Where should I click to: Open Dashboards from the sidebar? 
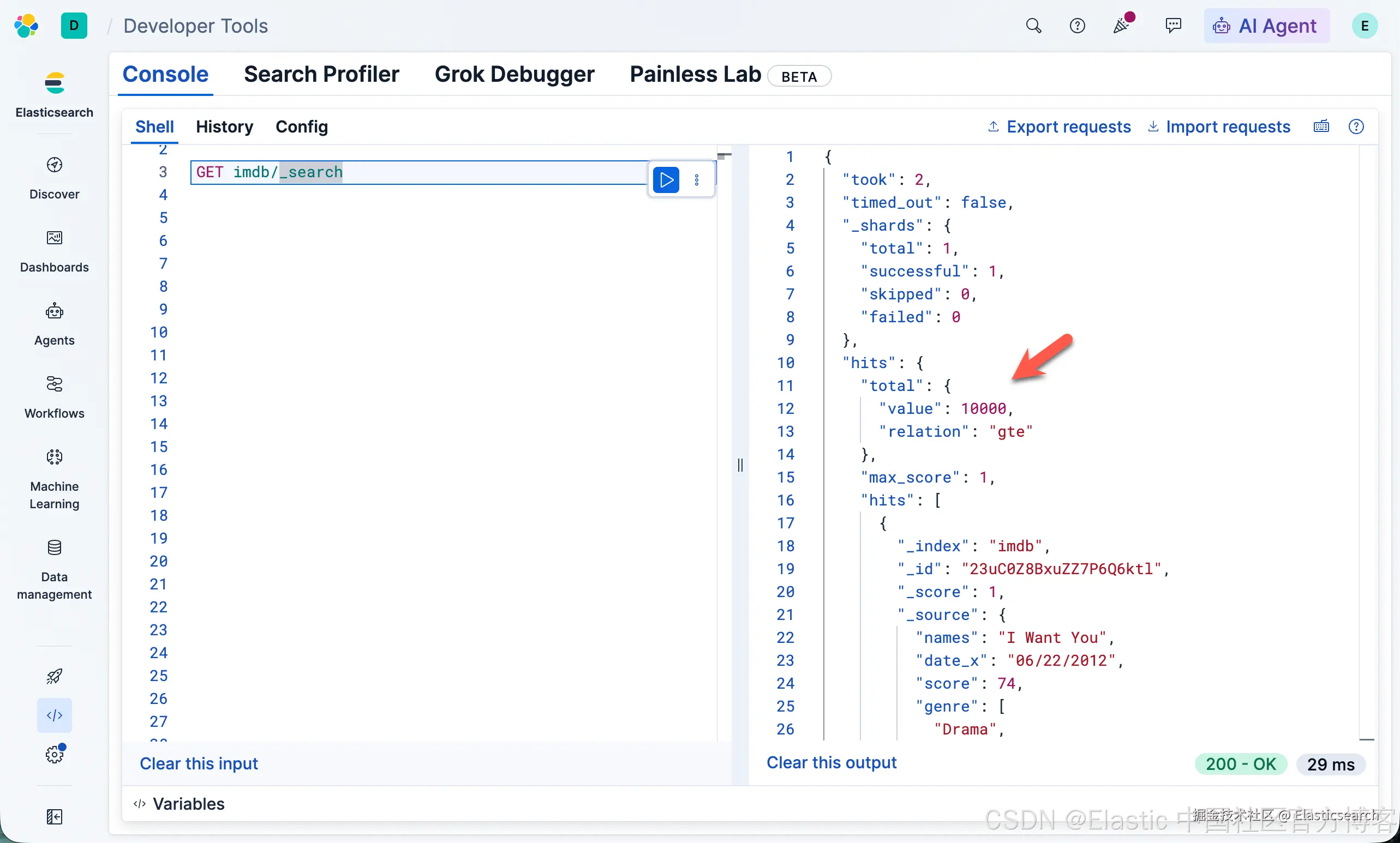click(x=54, y=251)
